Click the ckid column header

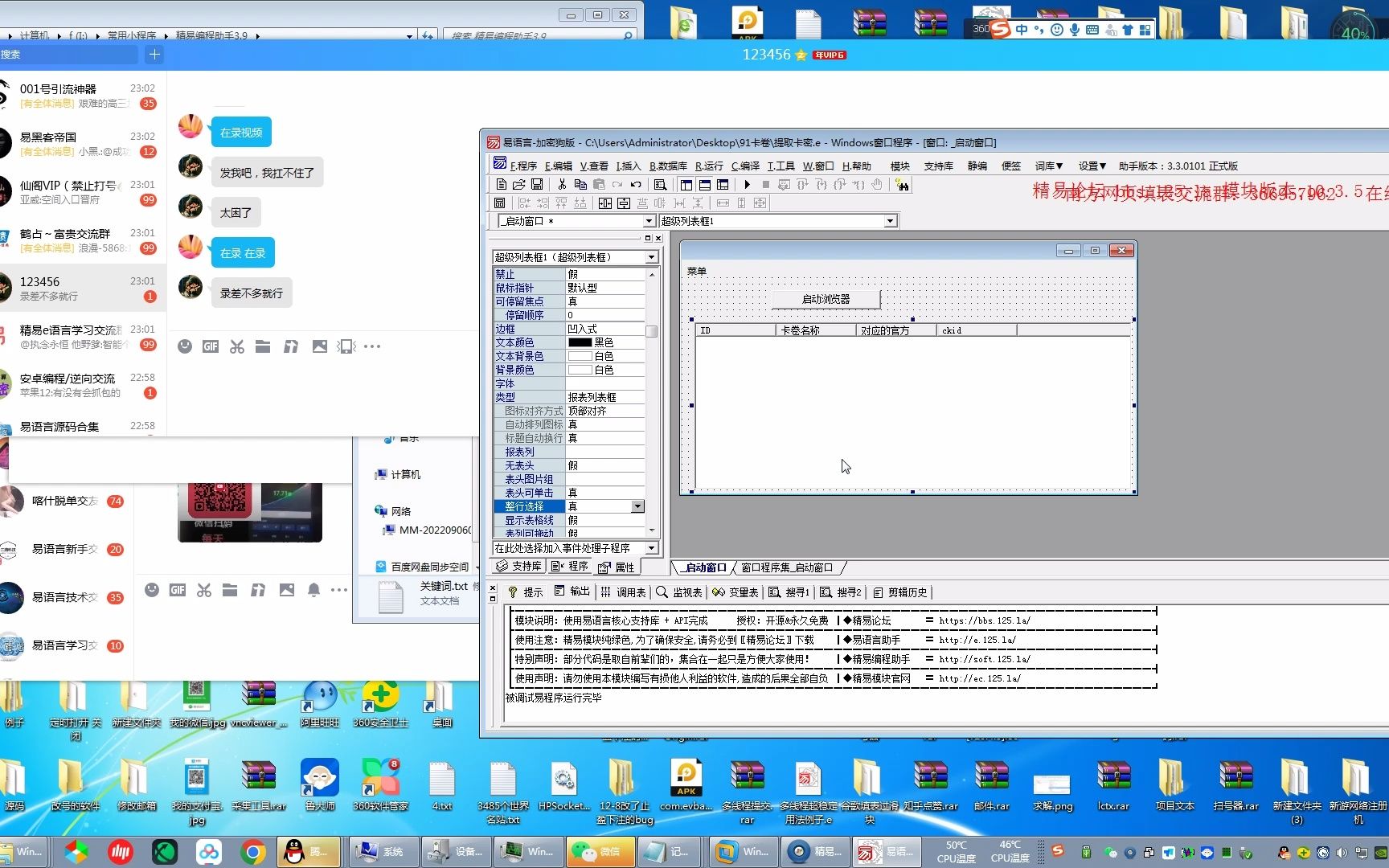[977, 330]
